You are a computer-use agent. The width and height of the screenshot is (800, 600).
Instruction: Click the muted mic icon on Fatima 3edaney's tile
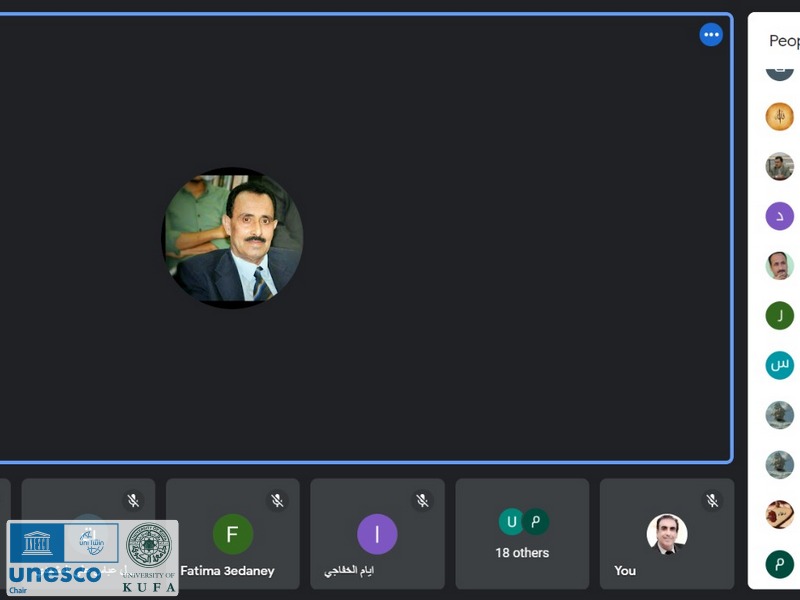pyautogui.click(x=277, y=500)
